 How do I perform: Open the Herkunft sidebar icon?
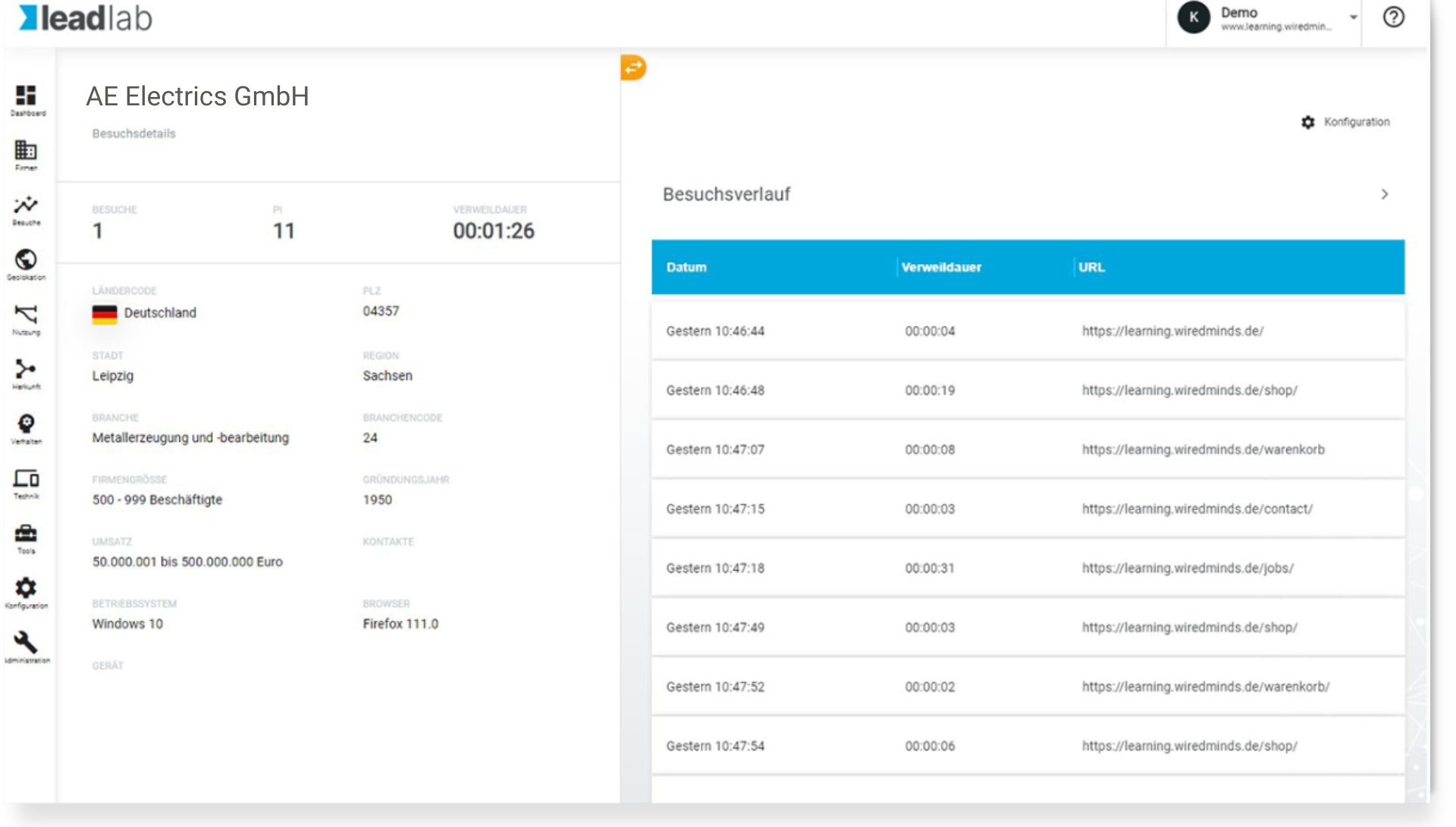coord(27,374)
